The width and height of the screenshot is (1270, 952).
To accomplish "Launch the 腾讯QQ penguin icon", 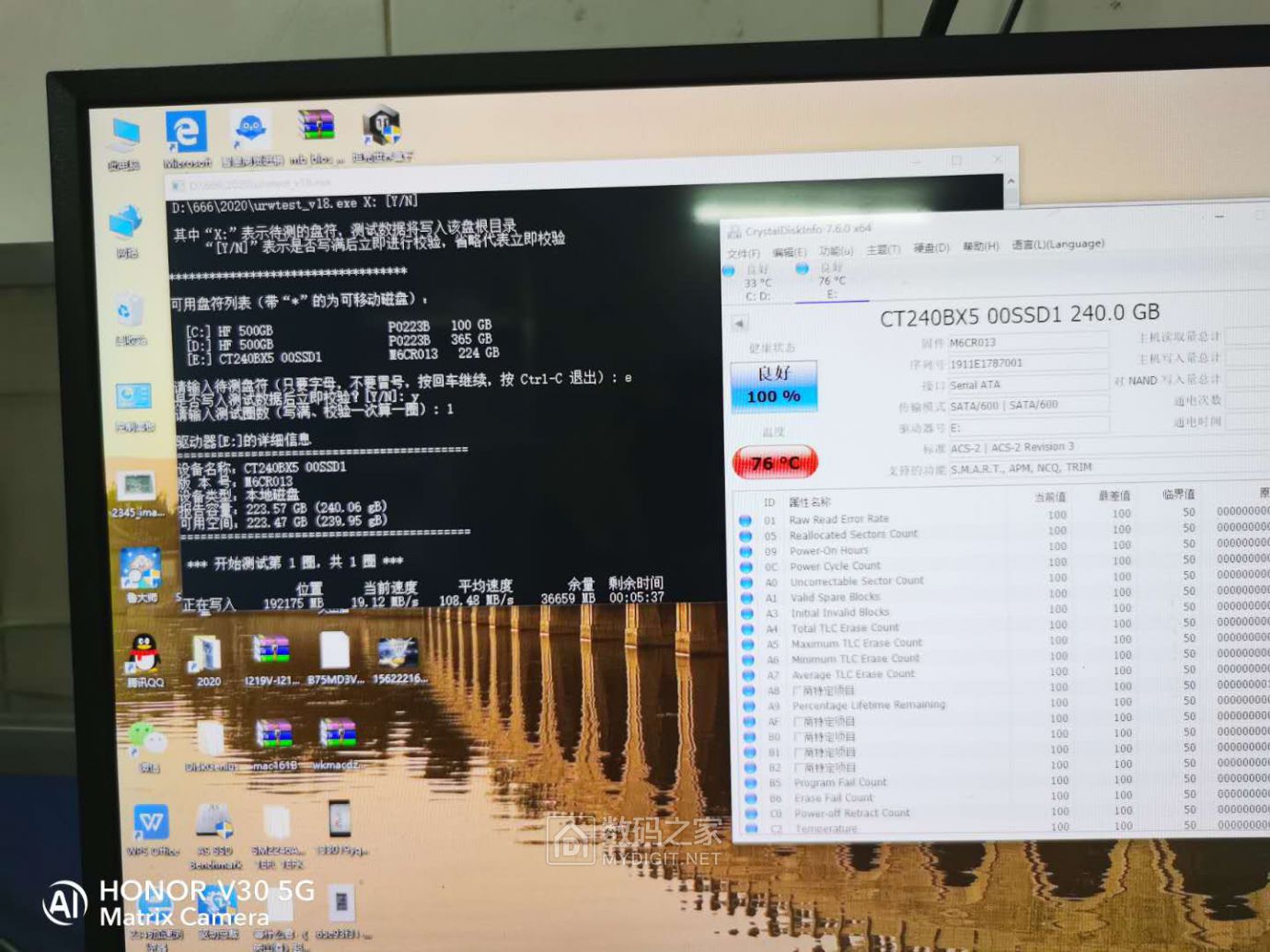I will coord(144,660).
